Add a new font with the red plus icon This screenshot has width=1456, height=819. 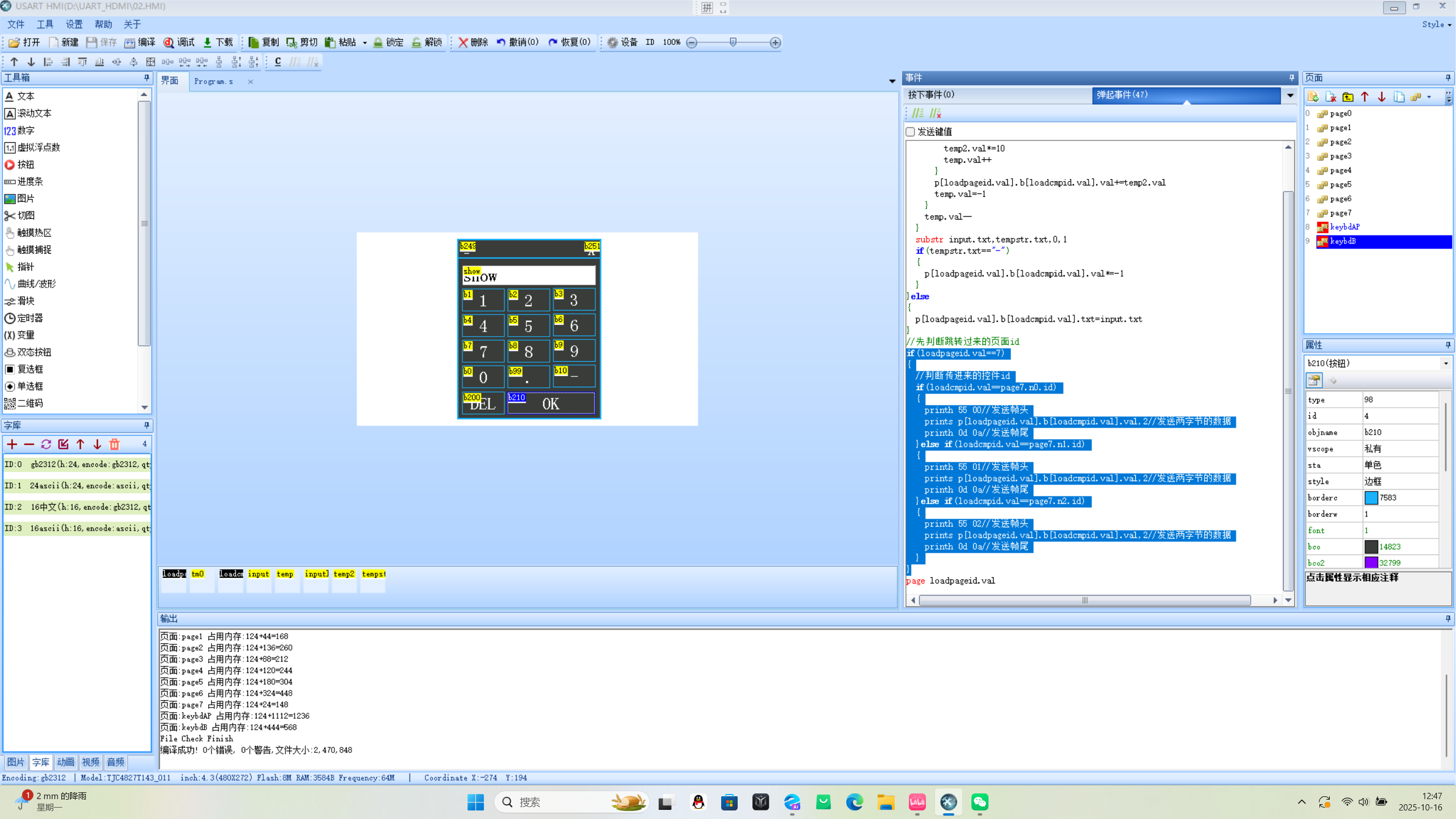[x=12, y=444]
